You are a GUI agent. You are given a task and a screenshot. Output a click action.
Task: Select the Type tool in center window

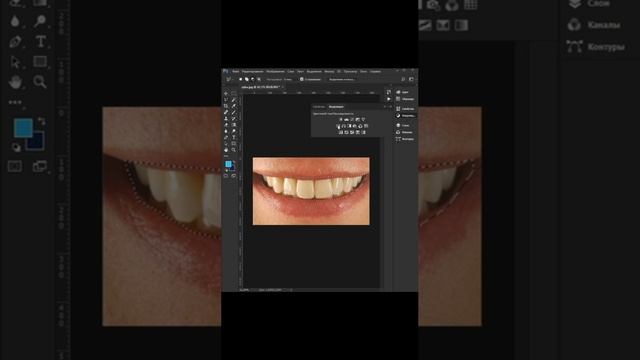point(234,137)
